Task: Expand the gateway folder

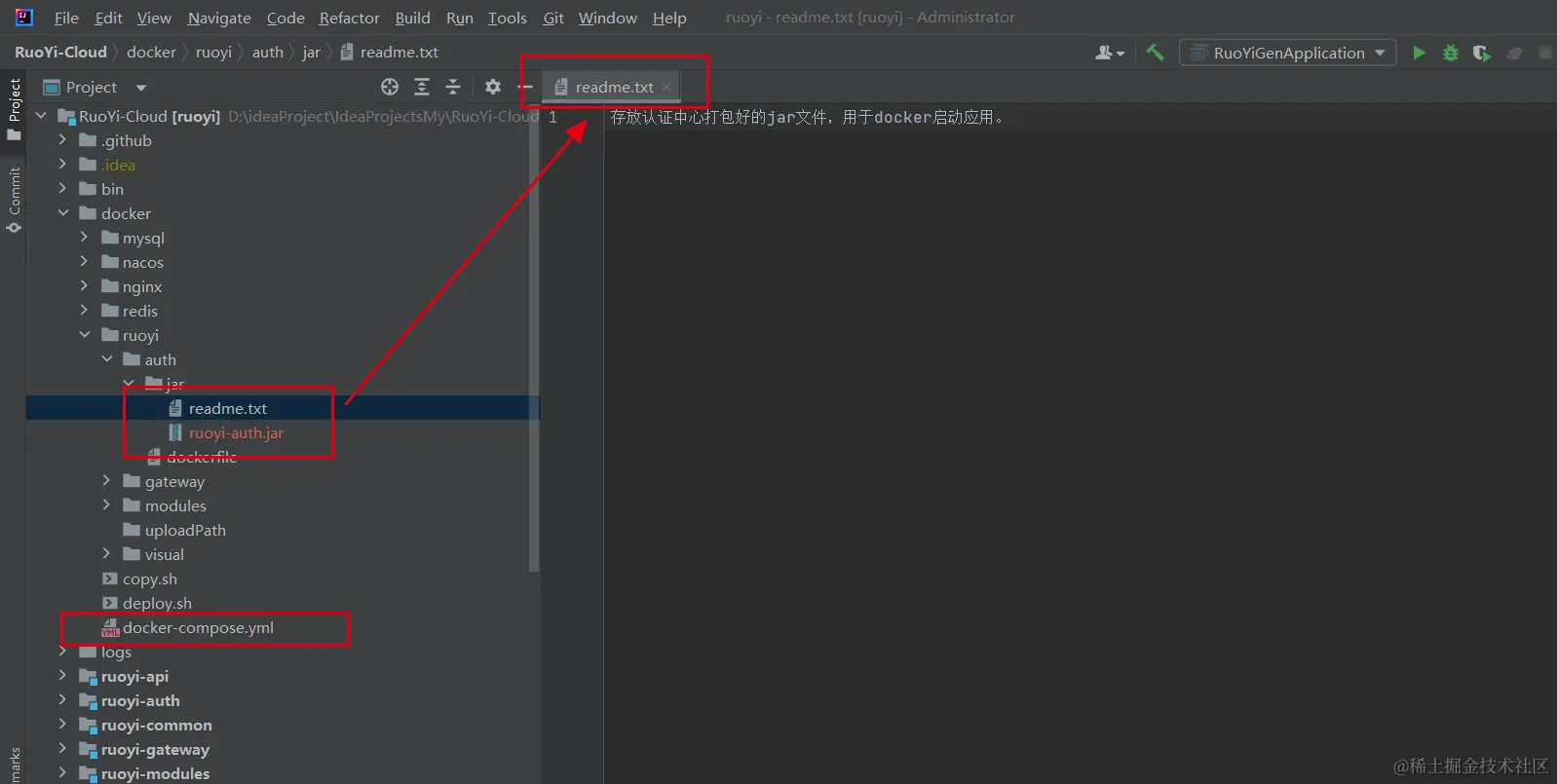Action: [x=107, y=481]
